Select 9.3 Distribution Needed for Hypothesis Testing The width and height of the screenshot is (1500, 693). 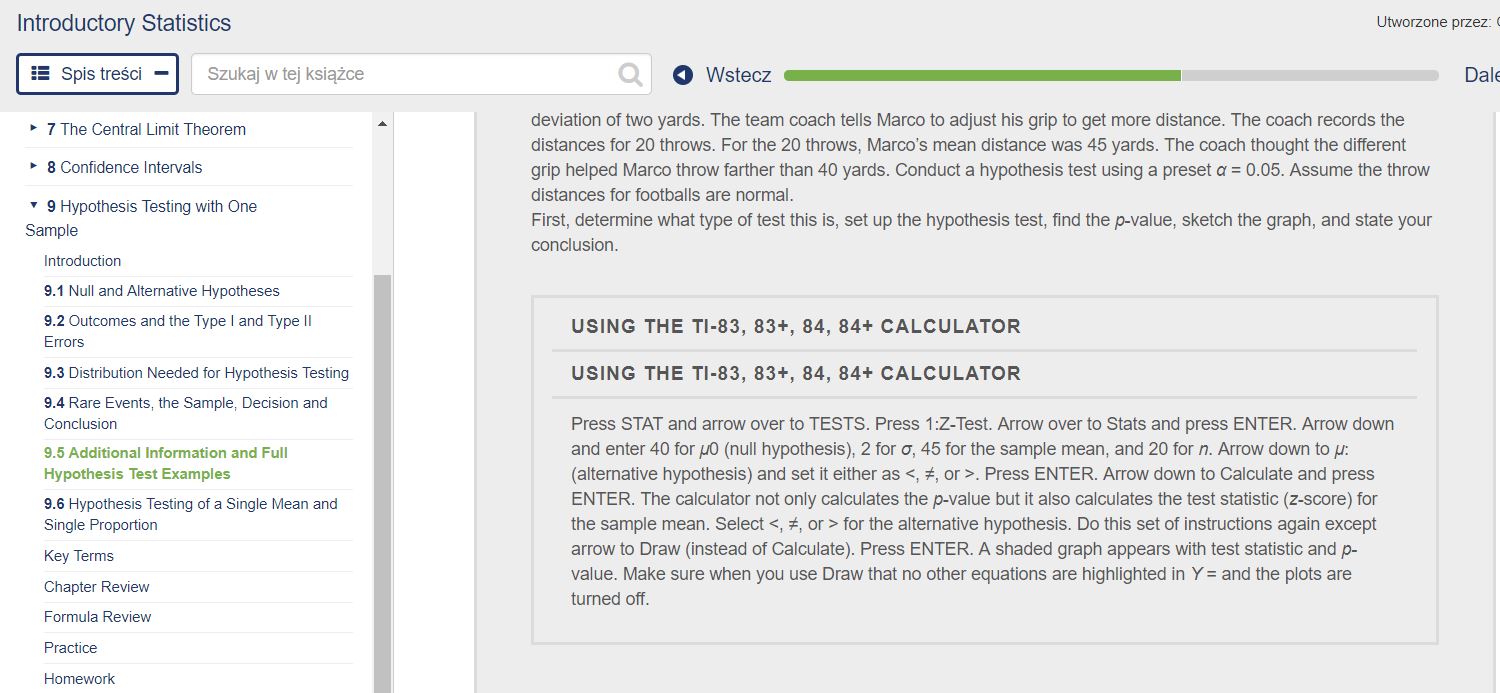tap(196, 372)
